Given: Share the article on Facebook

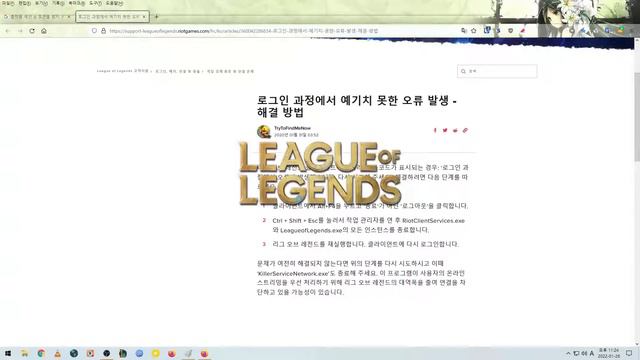Looking at the screenshot, I should 435,130.
